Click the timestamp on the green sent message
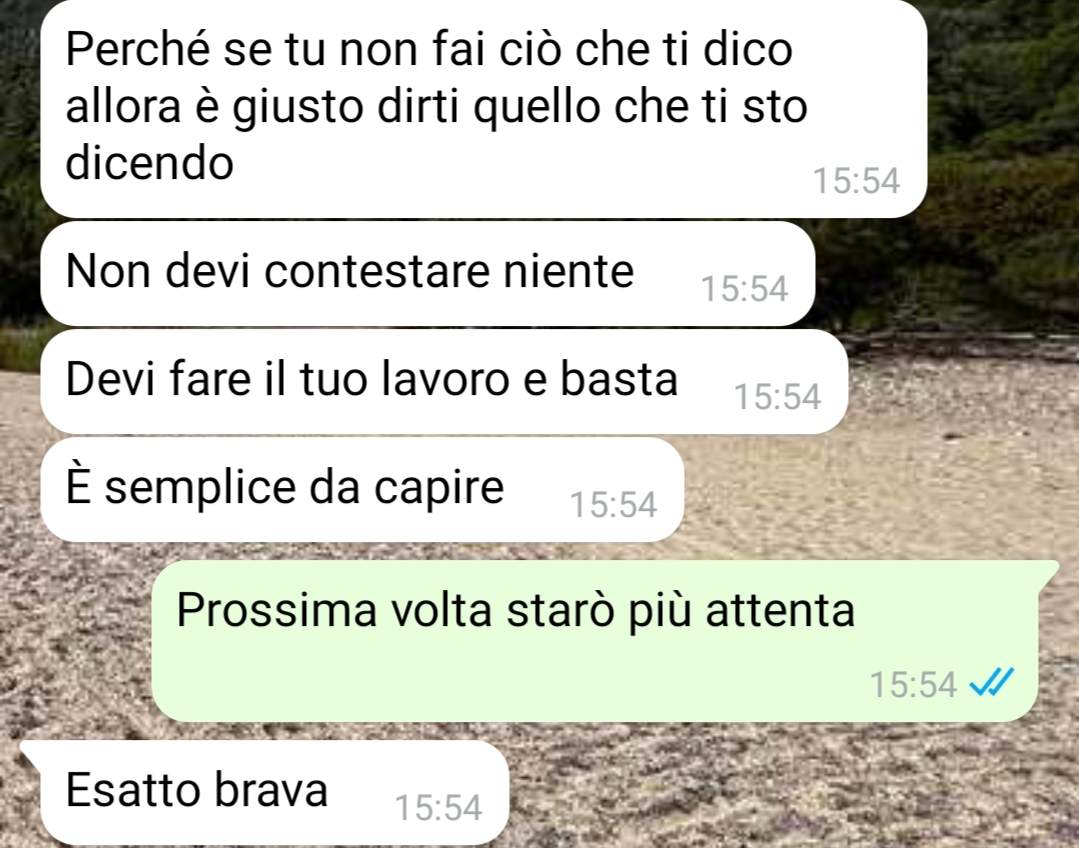Viewport: 1079px width, 848px height. 913,684
